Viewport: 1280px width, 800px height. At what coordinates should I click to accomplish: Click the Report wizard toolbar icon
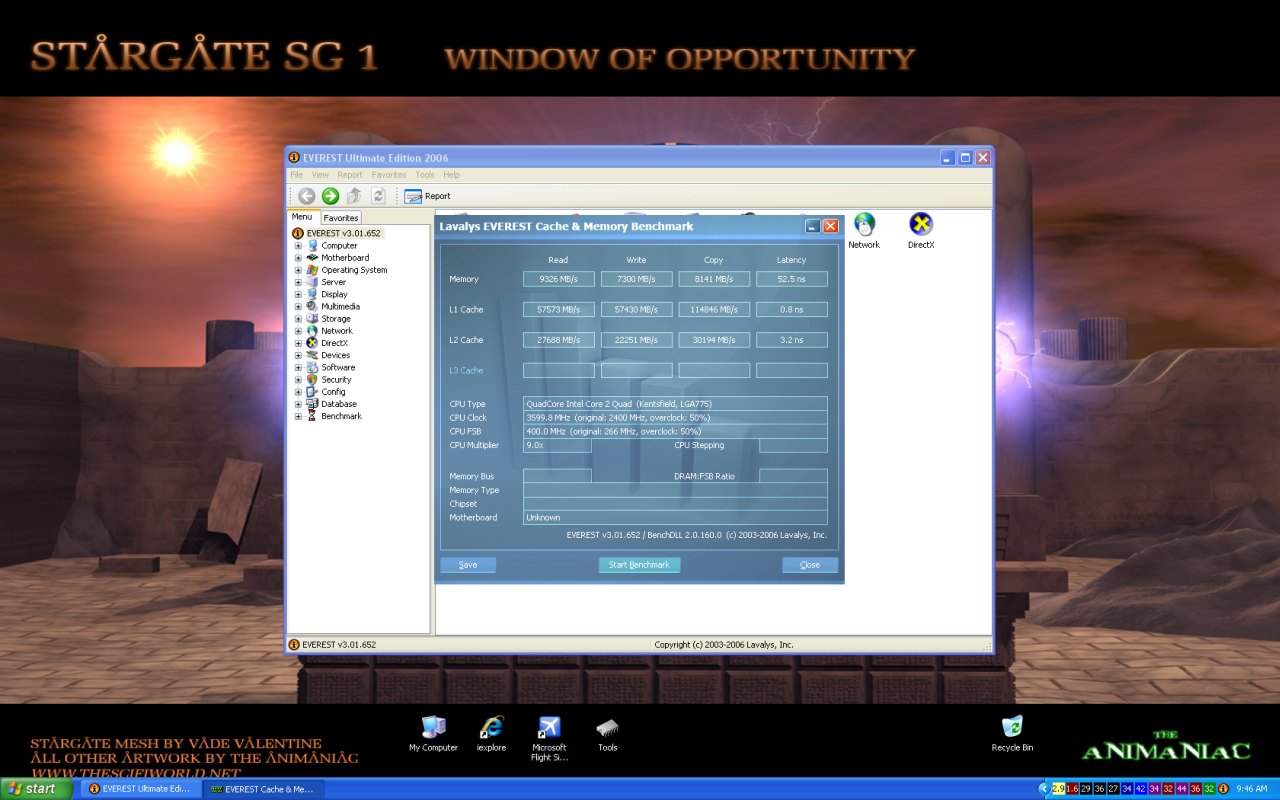[413, 196]
